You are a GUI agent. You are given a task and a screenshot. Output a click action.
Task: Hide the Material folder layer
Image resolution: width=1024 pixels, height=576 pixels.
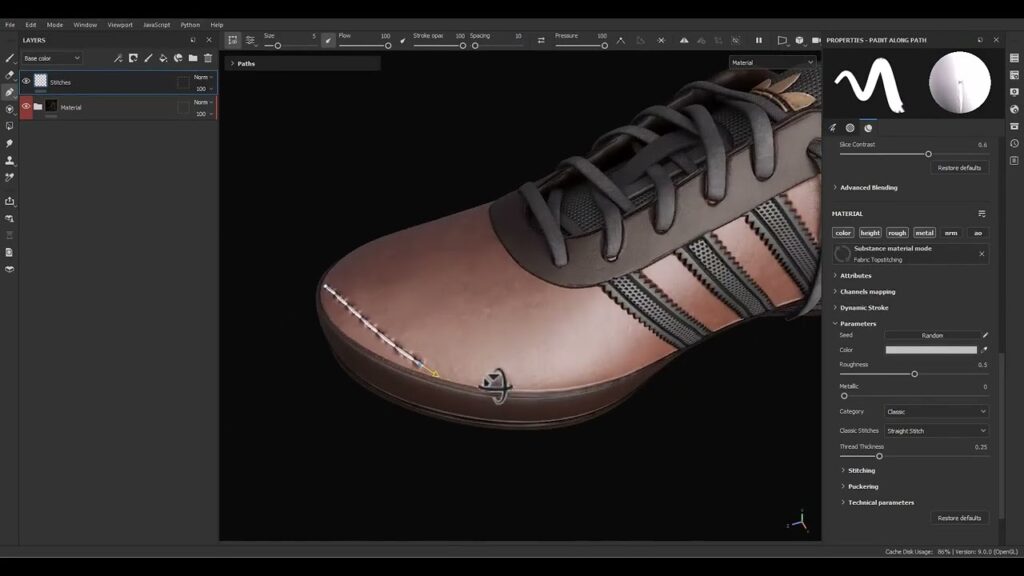26,106
